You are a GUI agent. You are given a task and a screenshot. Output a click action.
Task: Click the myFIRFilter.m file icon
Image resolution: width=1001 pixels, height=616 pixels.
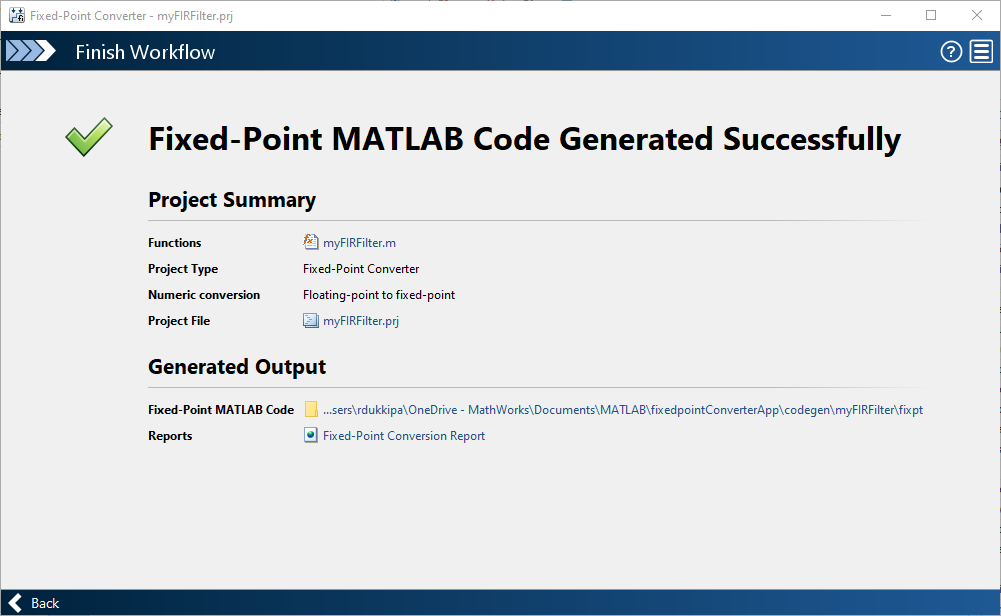point(311,242)
